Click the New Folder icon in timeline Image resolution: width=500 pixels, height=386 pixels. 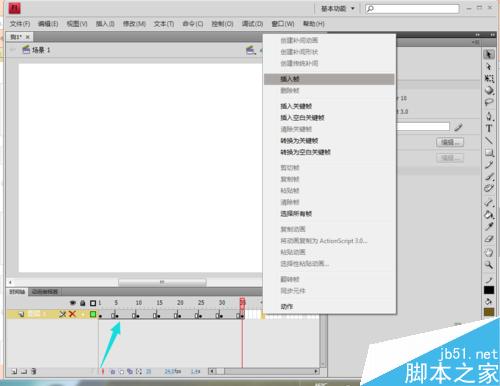point(24,371)
